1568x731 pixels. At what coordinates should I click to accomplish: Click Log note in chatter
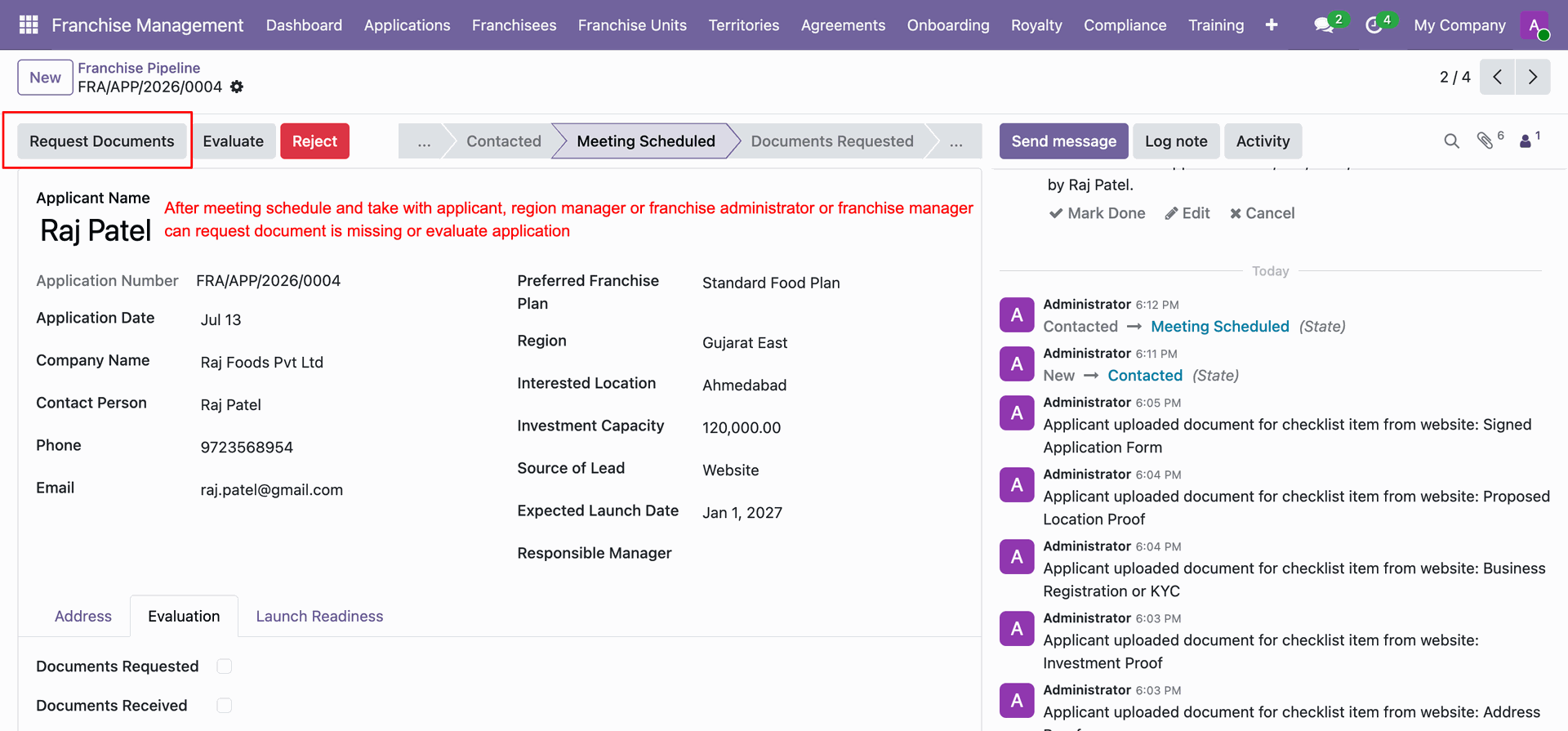click(1176, 141)
